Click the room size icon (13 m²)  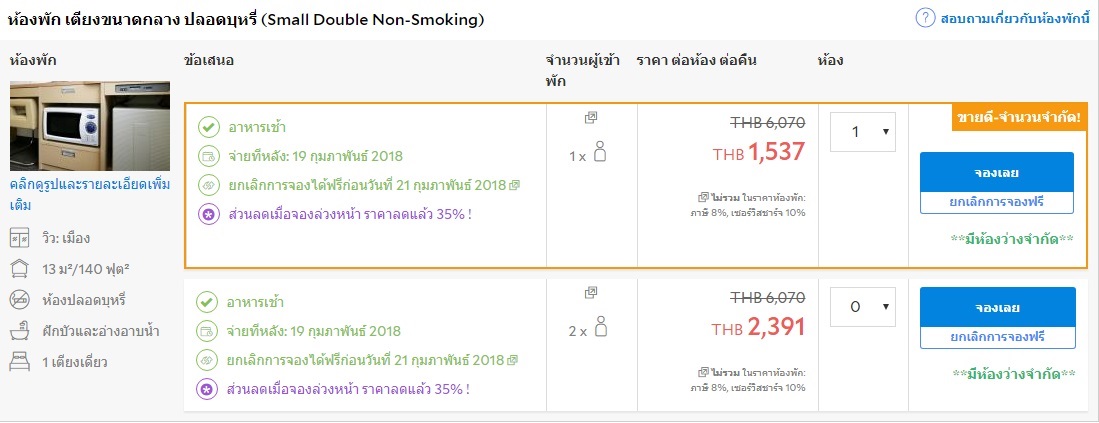click(x=20, y=269)
